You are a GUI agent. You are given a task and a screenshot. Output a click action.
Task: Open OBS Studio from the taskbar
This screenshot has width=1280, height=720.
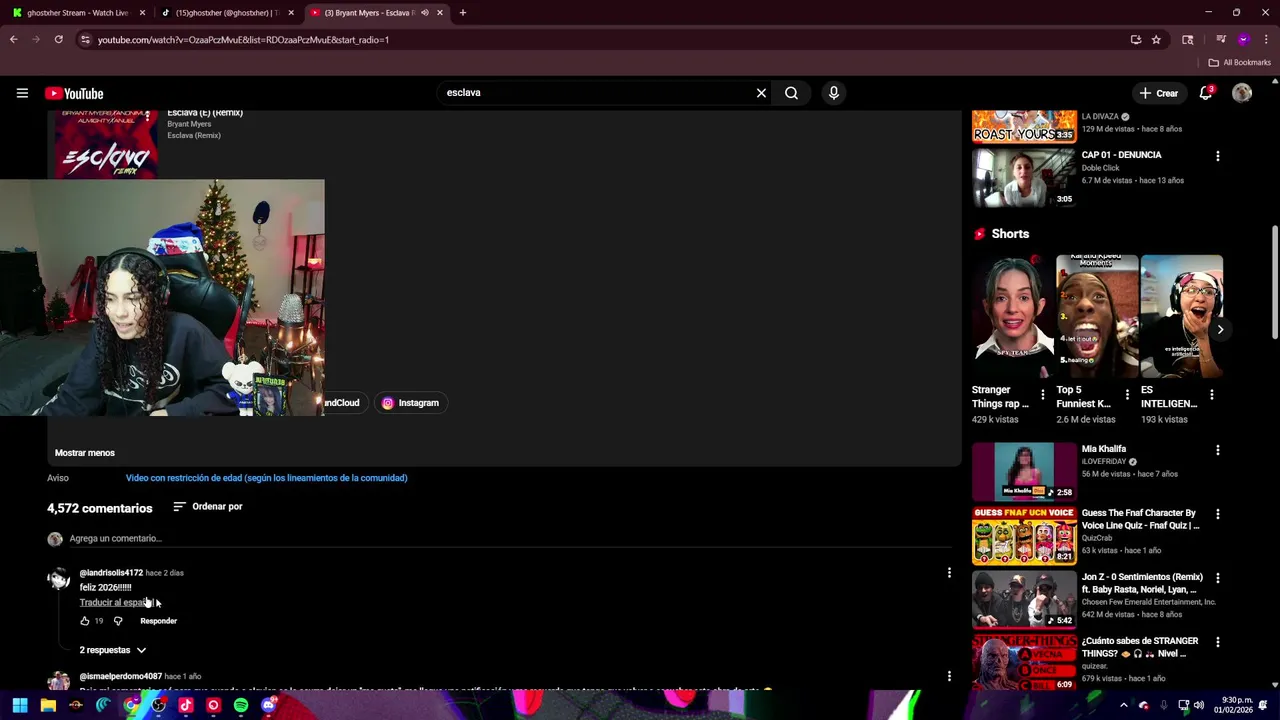[158, 705]
